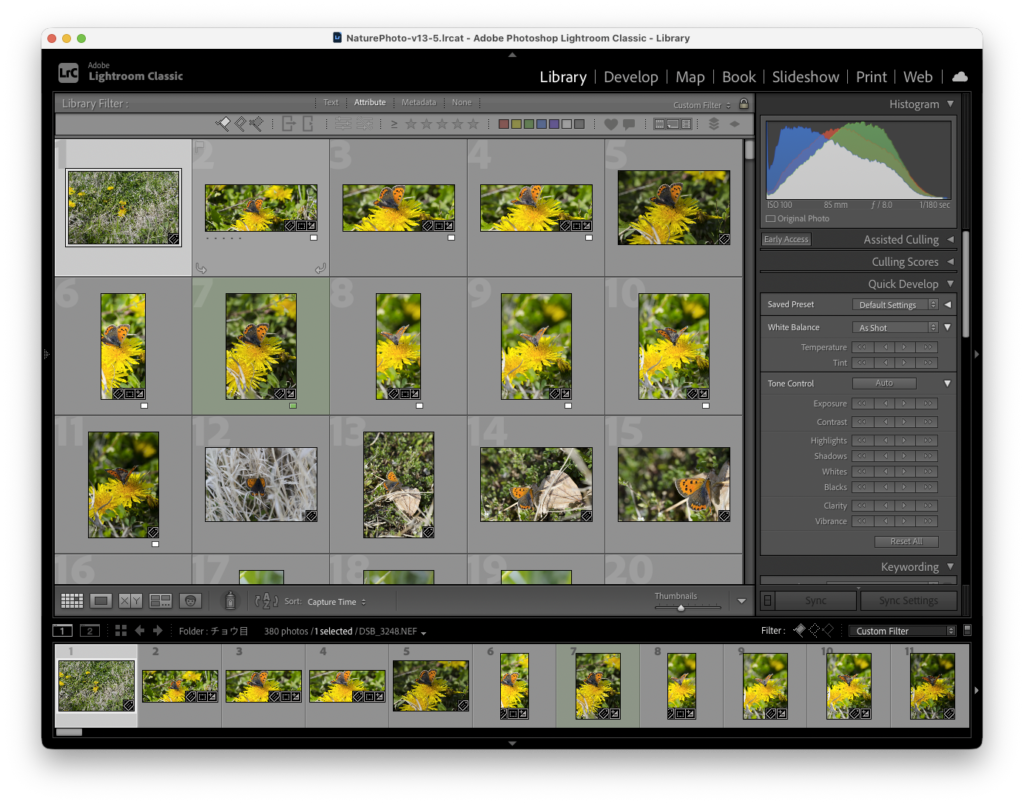Open the Compare view
This screenshot has height=804, width=1024.
[x=130, y=600]
